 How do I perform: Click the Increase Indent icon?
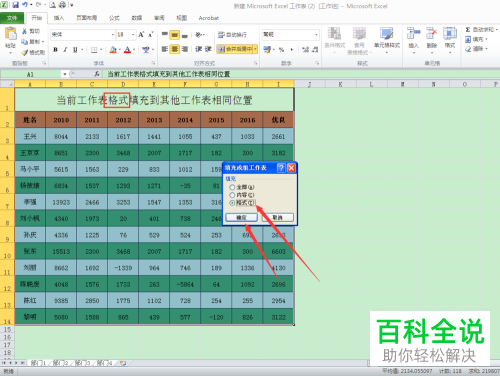(208, 49)
